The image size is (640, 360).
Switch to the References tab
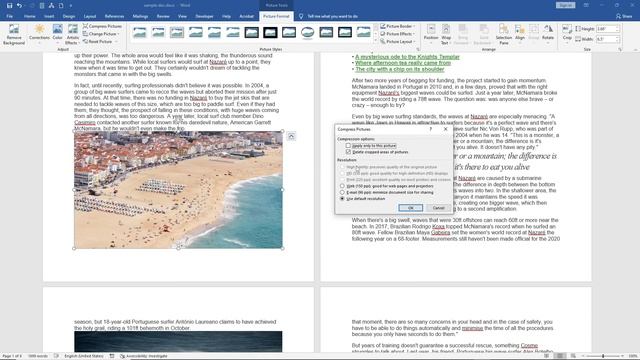[114, 16]
